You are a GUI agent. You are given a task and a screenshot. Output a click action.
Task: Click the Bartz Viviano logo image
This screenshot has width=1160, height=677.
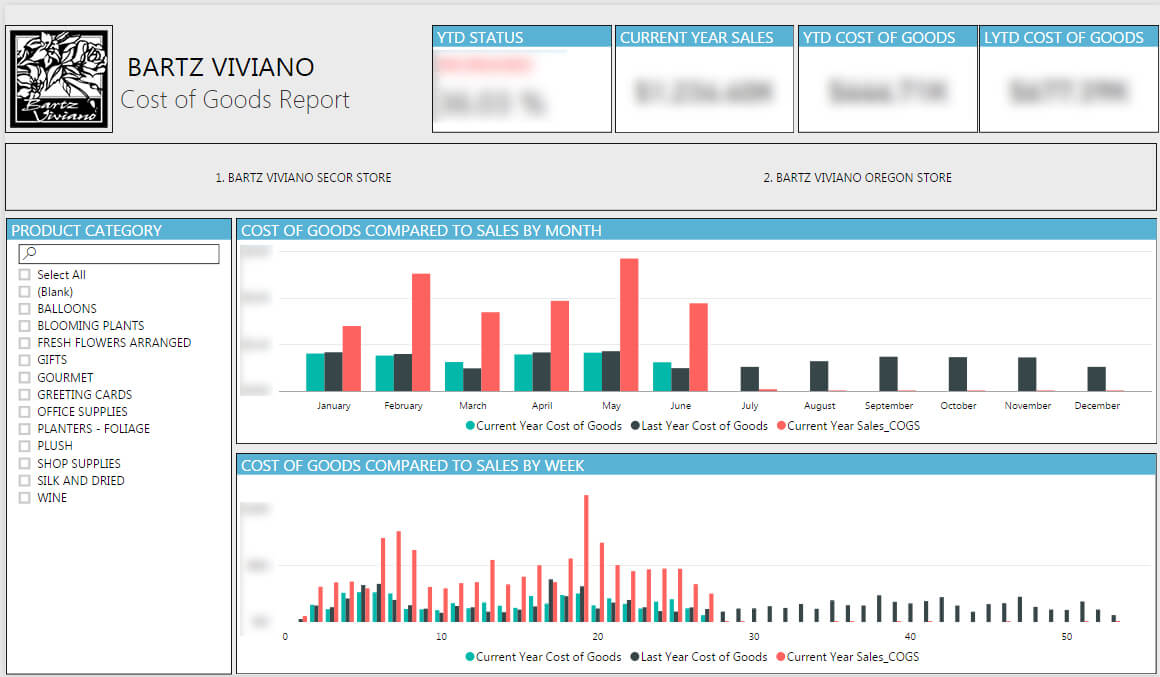click(x=59, y=79)
